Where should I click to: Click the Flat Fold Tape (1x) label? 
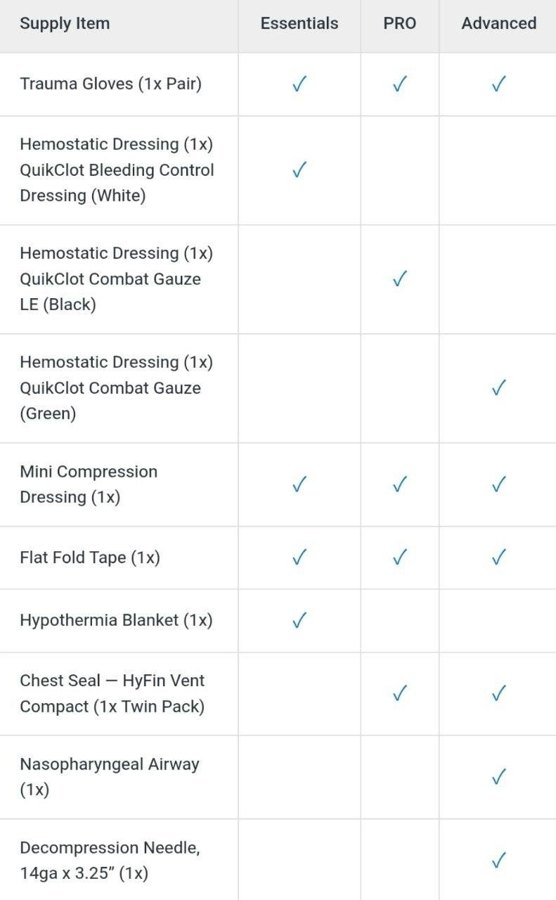90,557
